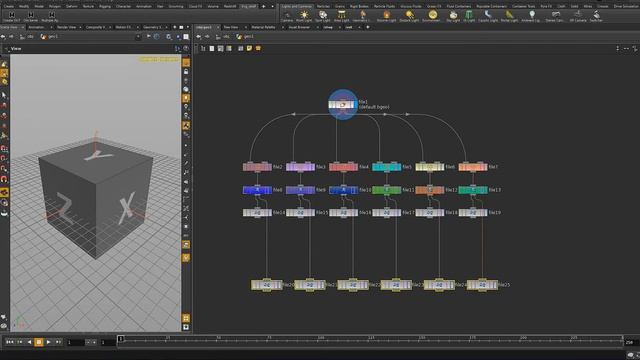
Task: Add a sticky note in network editor
Action: [249, 48]
